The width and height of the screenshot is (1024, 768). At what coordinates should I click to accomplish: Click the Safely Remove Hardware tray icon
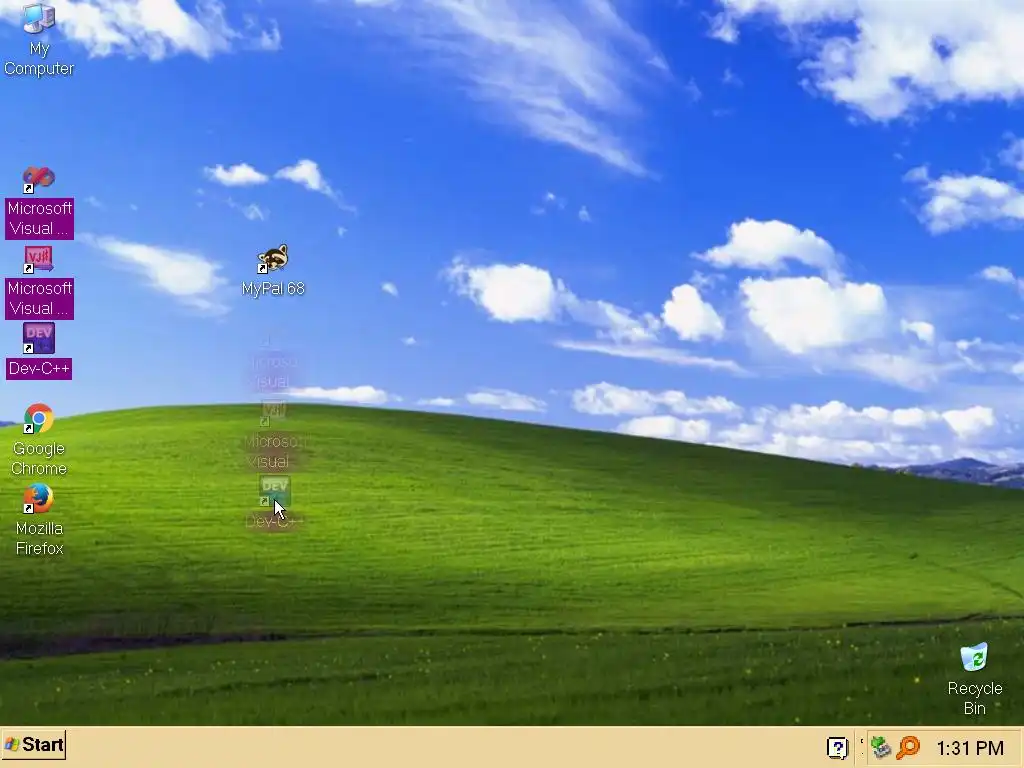click(881, 747)
